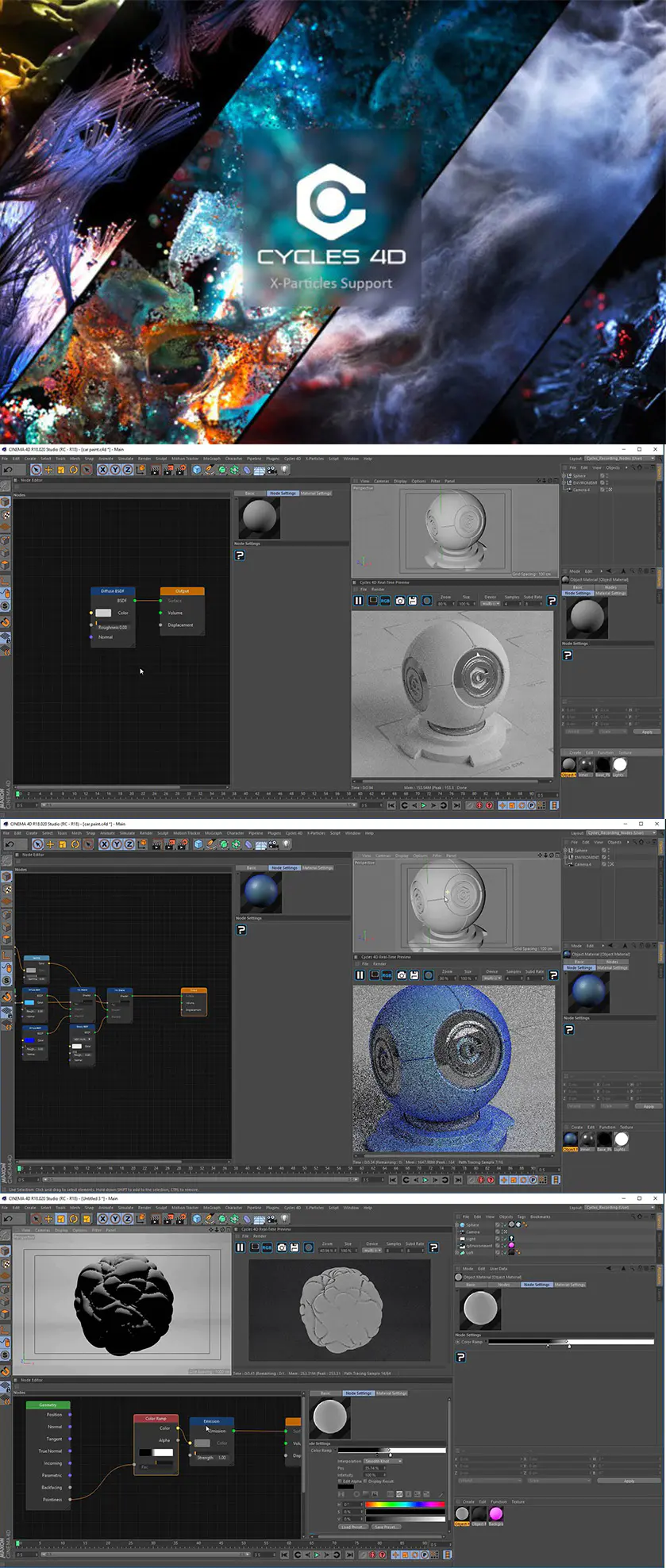
Task: Click the rainbow Hue slider
Action: click(x=405, y=1504)
